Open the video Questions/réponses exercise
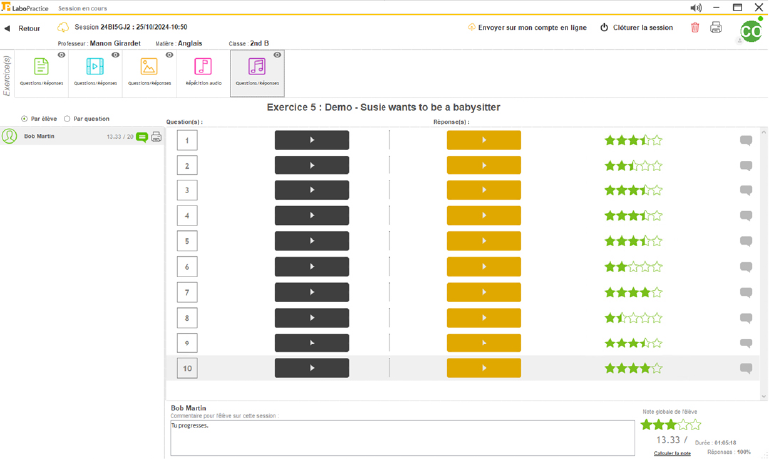769x459 pixels. (95, 72)
